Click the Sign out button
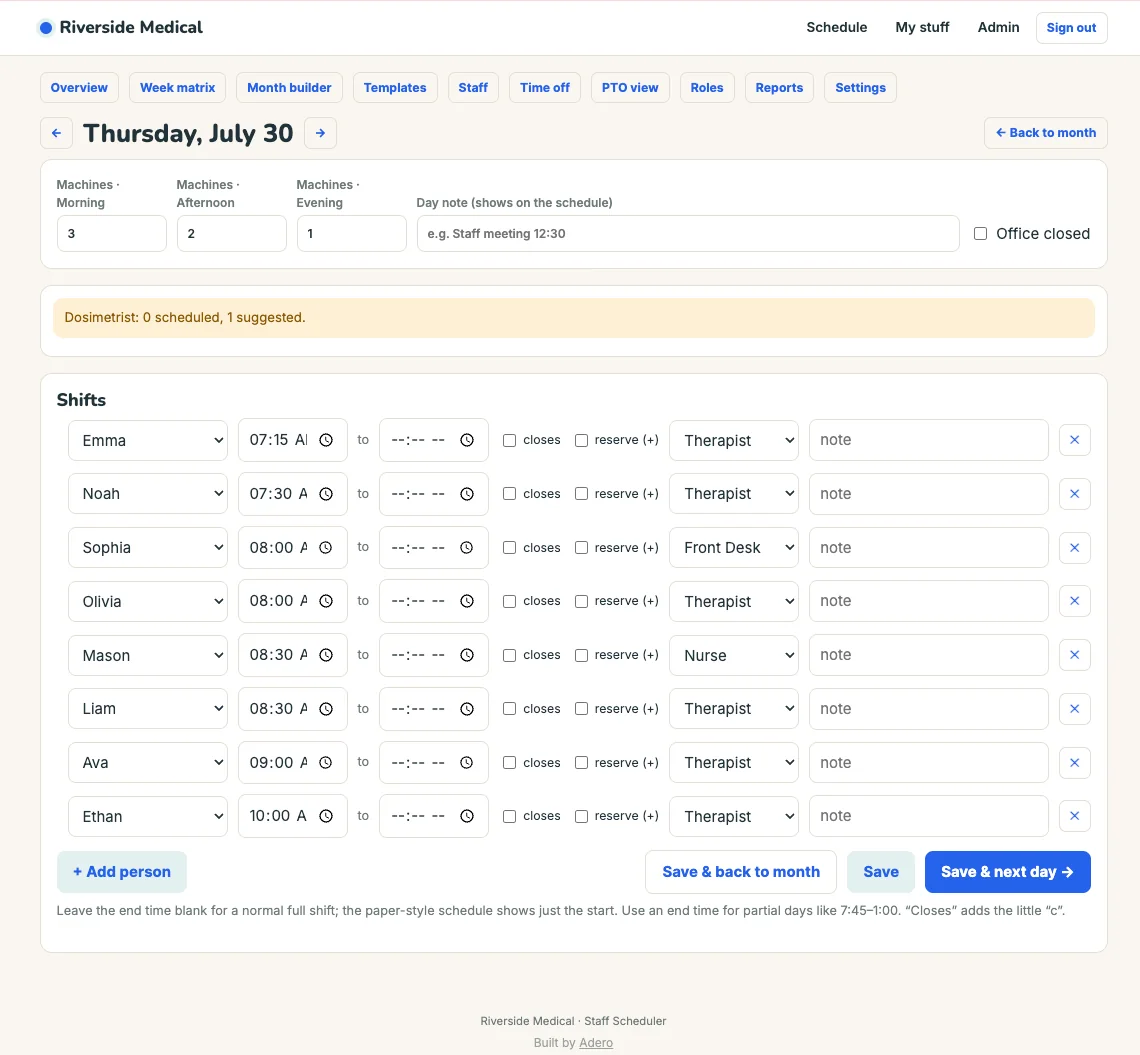1140x1055 pixels. point(1071,28)
